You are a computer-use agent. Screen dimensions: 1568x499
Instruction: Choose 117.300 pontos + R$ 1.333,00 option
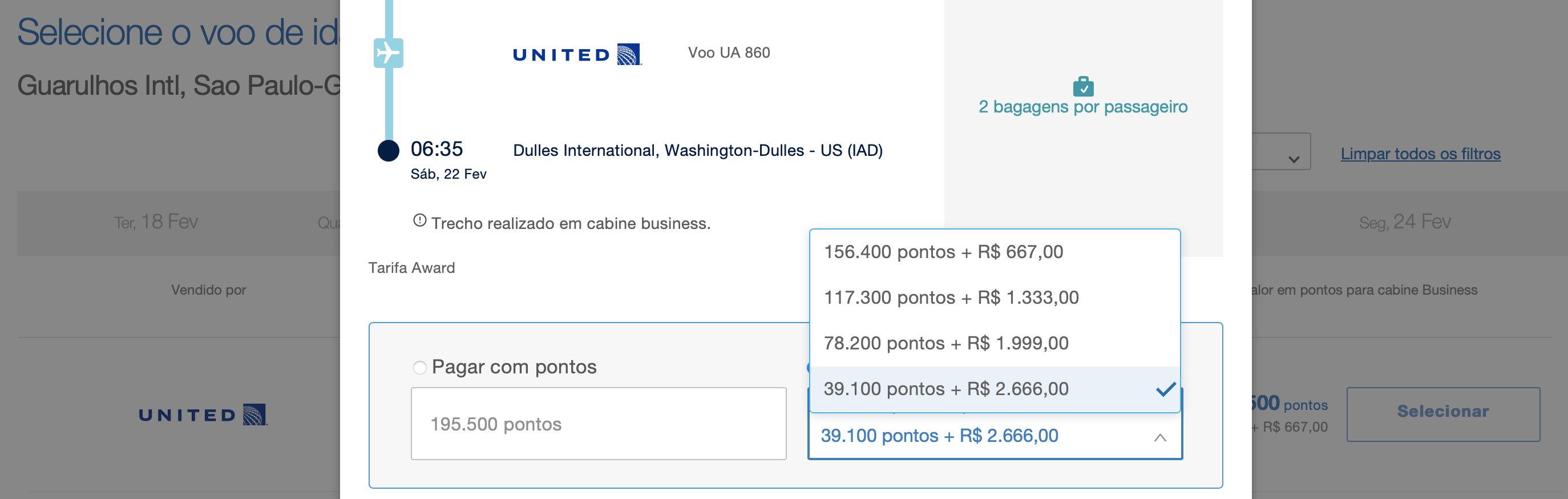point(995,297)
